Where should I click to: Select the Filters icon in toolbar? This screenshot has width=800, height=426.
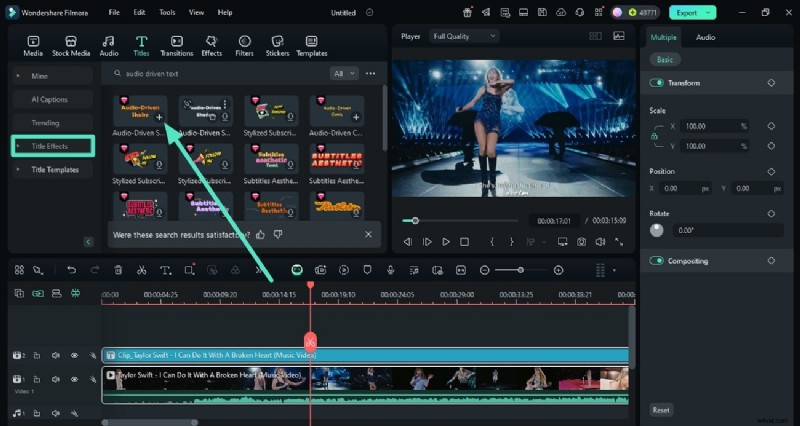(244, 41)
